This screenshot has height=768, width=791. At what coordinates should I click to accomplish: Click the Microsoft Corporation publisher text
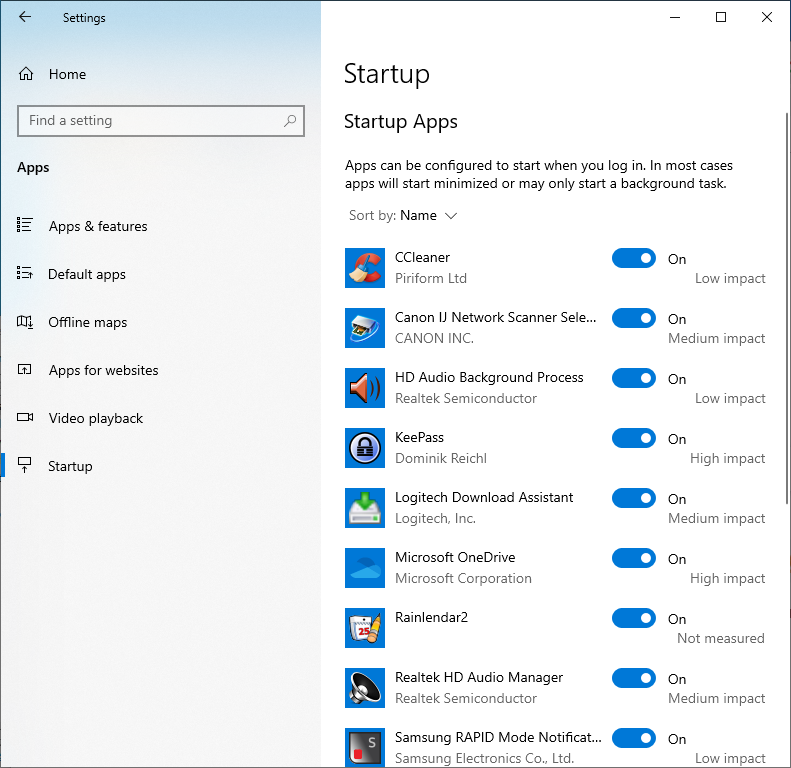tap(463, 578)
